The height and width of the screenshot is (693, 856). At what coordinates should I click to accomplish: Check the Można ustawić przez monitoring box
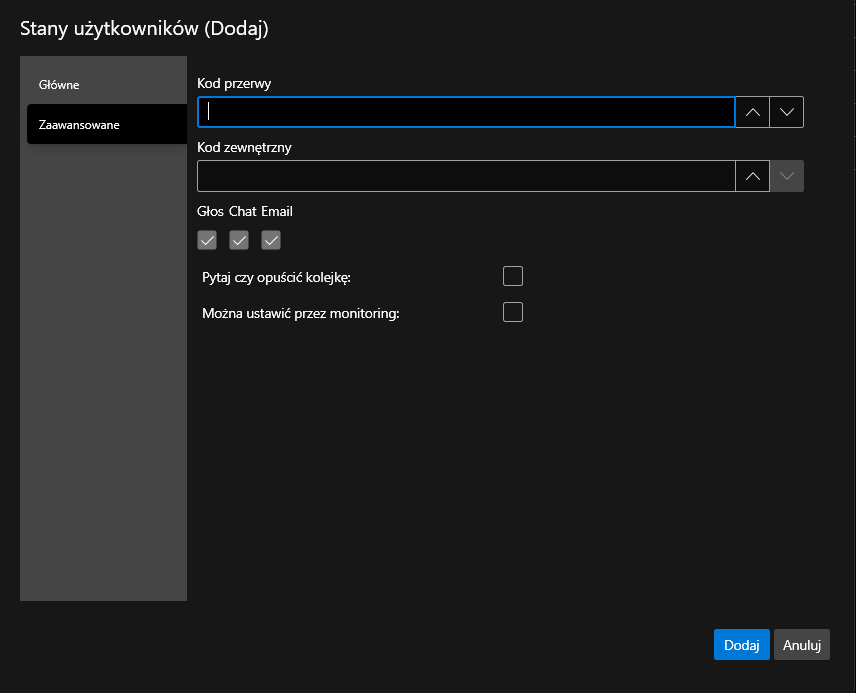(x=513, y=312)
